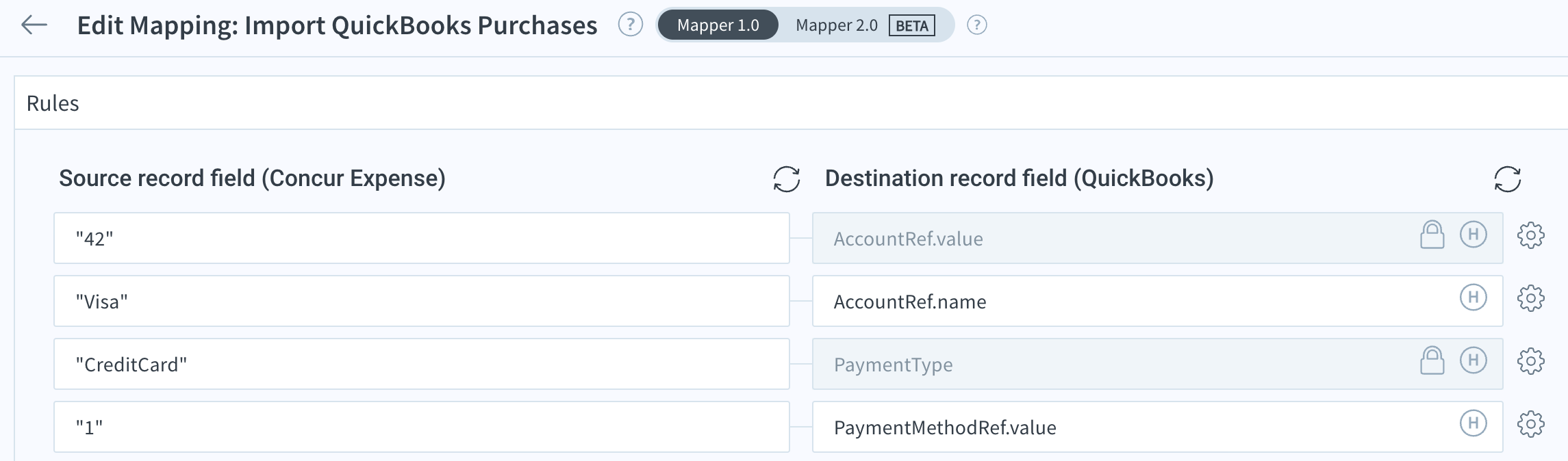The image size is (1568, 461).
Task: Switch to Mapper 2.0 BETA
Action: (865, 25)
